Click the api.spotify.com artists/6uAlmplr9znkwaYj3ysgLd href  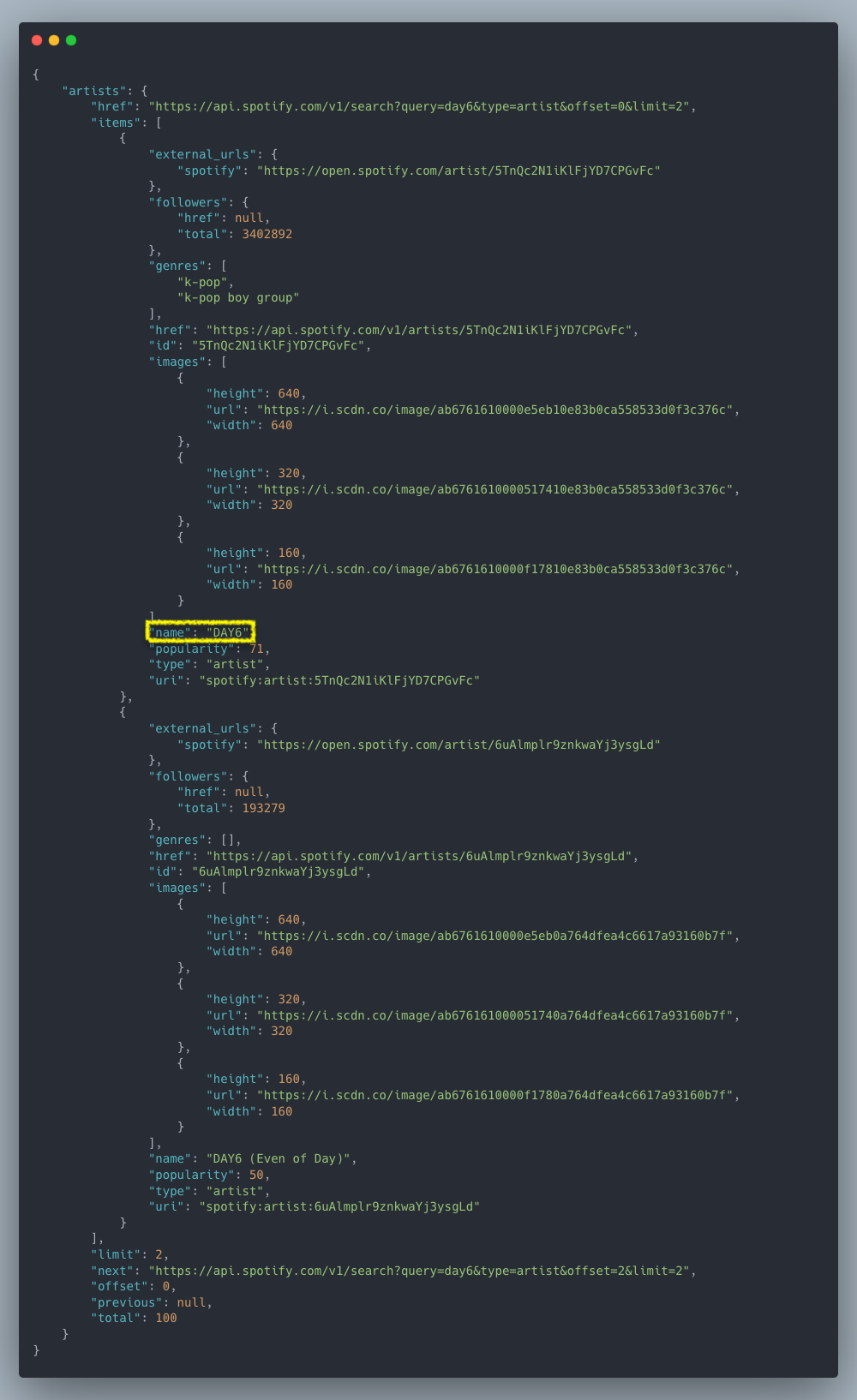pos(419,856)
